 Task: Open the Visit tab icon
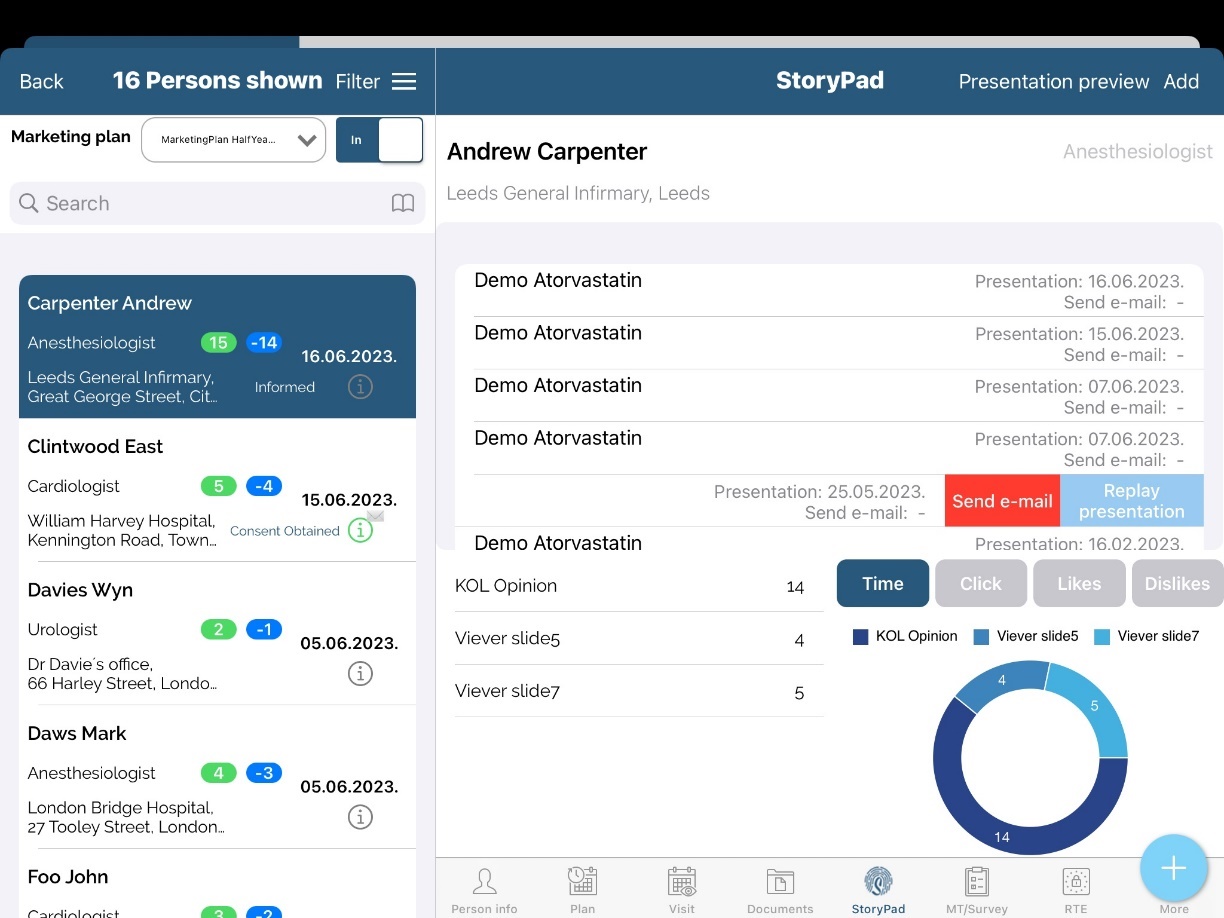[x=682, y=882]
